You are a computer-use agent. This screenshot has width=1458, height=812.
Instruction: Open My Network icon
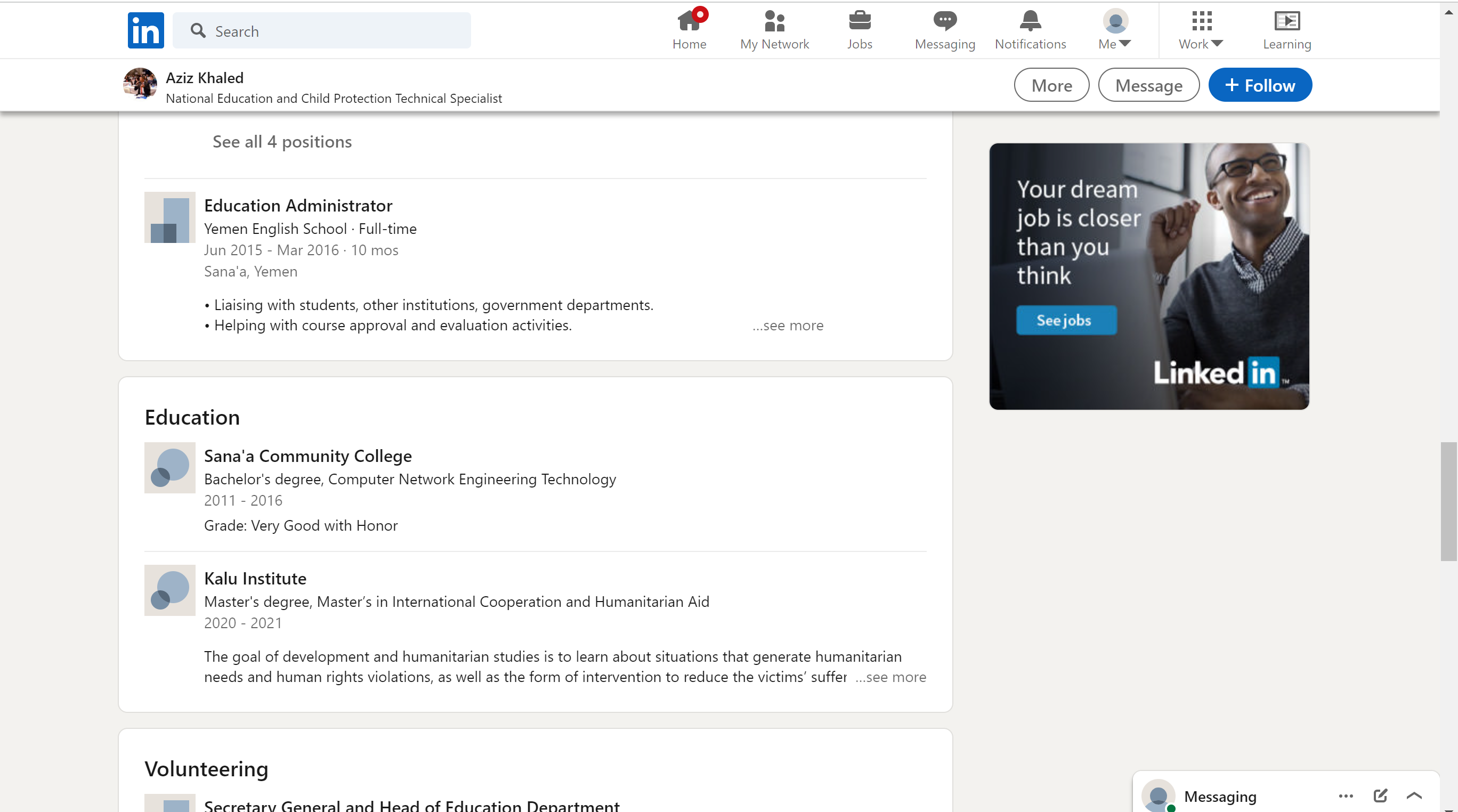774,21
